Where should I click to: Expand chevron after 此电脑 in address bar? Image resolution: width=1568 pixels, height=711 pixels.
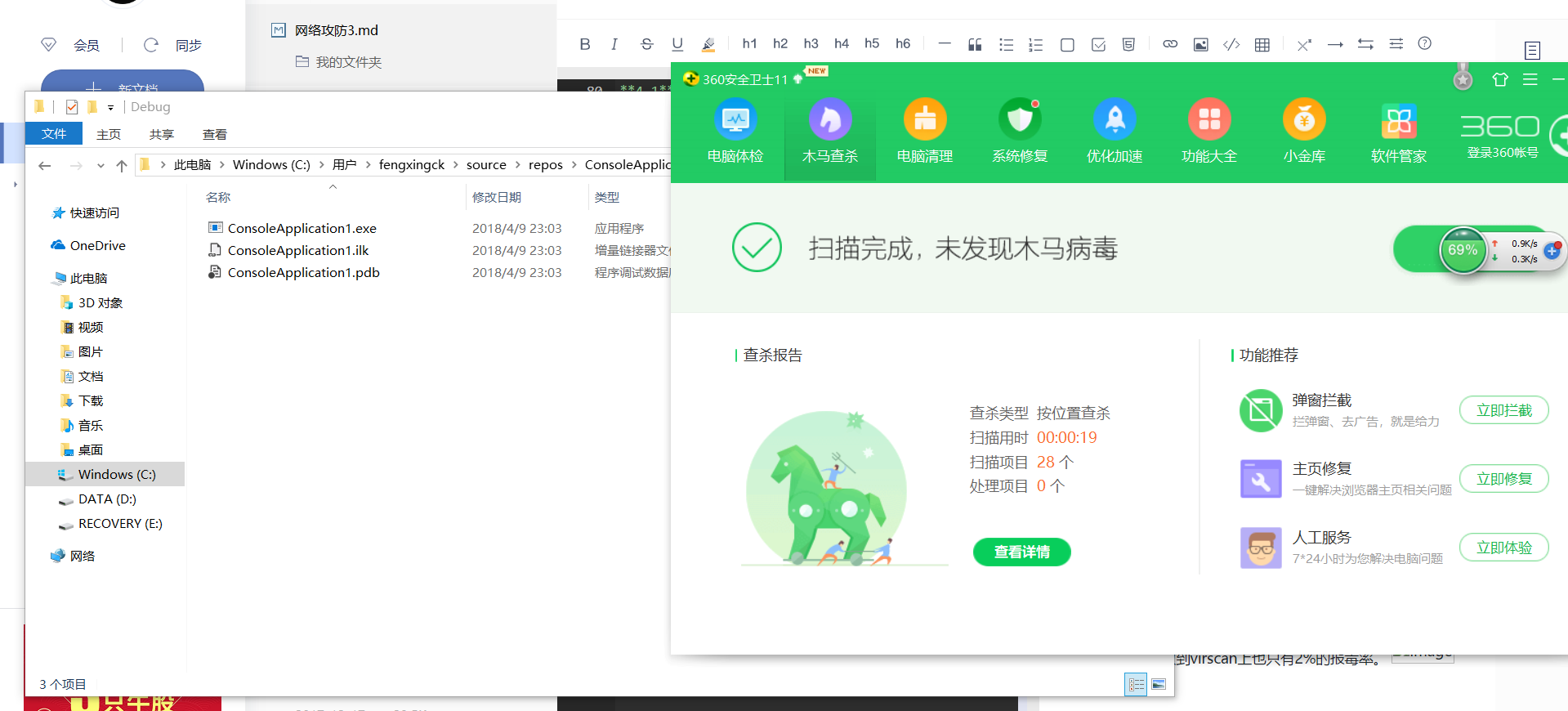(221, 165)
